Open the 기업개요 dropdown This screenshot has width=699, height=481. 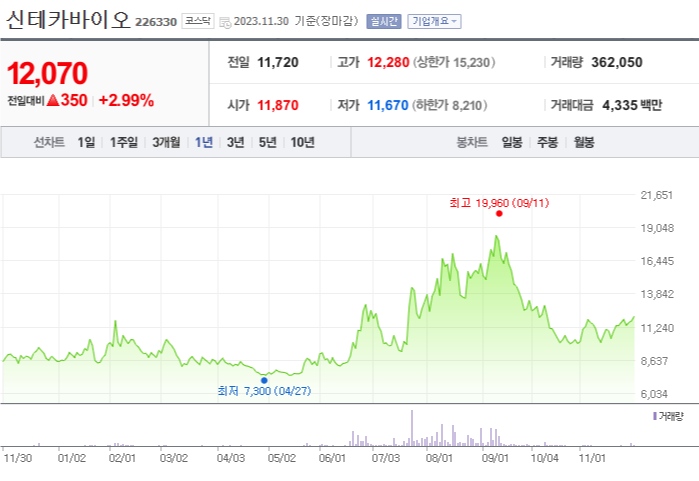point(434,21)
